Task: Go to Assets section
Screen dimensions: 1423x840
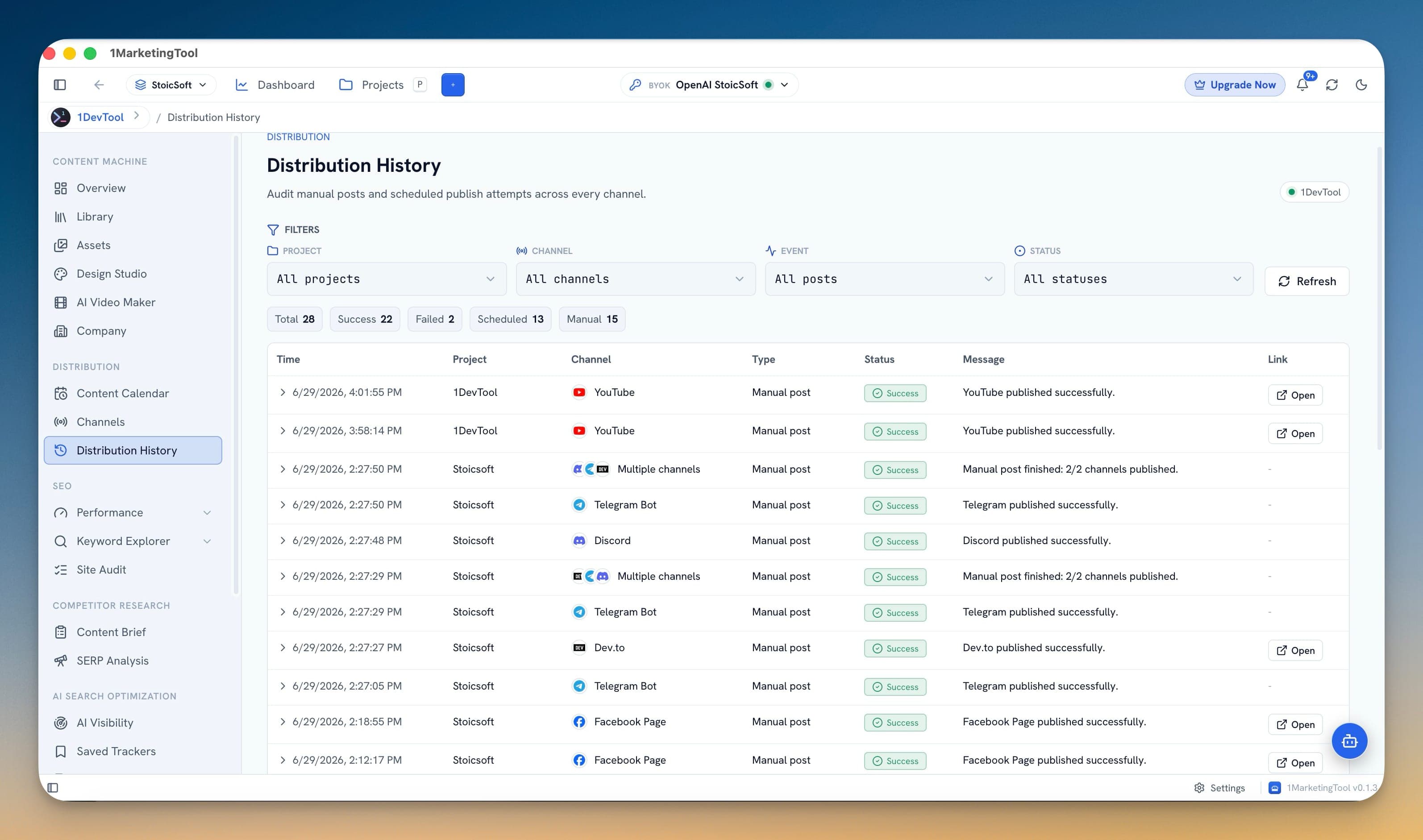Action: tap(133, 245)
